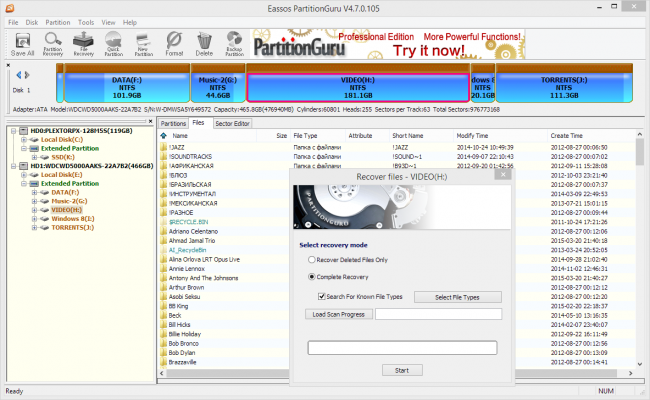The height and width of the screenshot is (400, 650).
Task: Expand the TORRENTS(J:) tree node
Action: (34, 228)
